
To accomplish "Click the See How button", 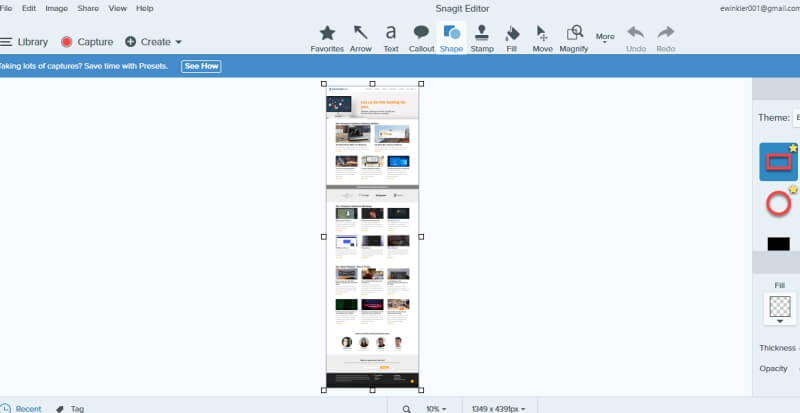I will pos(201,66).
